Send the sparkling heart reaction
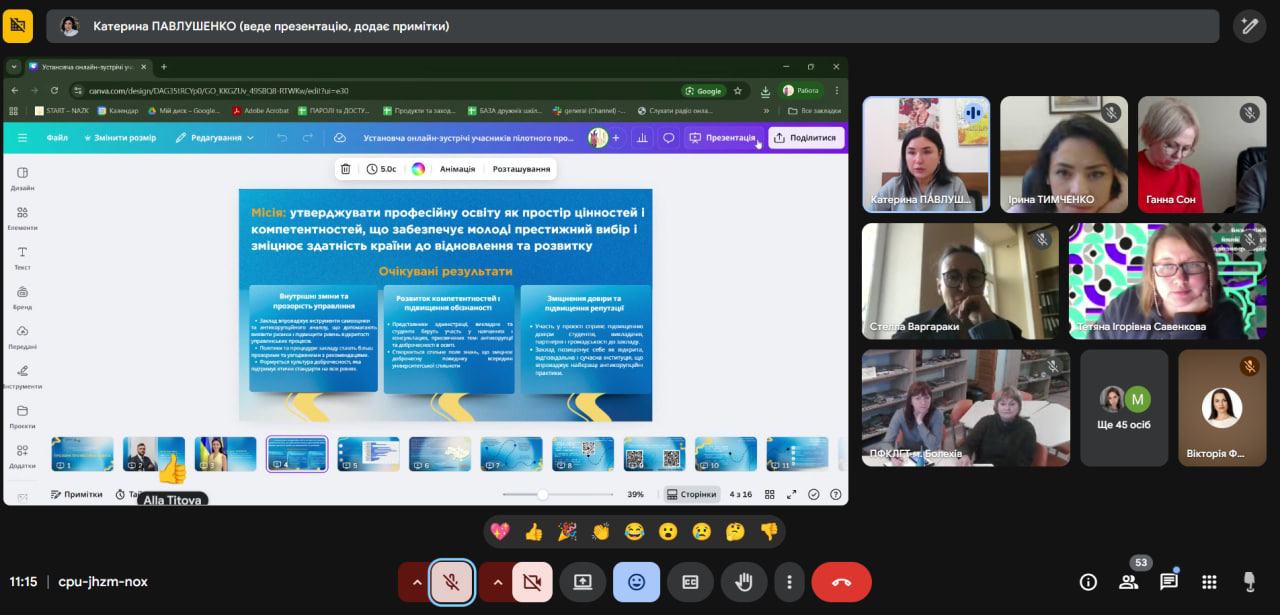Screen dimensions: 1280x615 [500, 532]
